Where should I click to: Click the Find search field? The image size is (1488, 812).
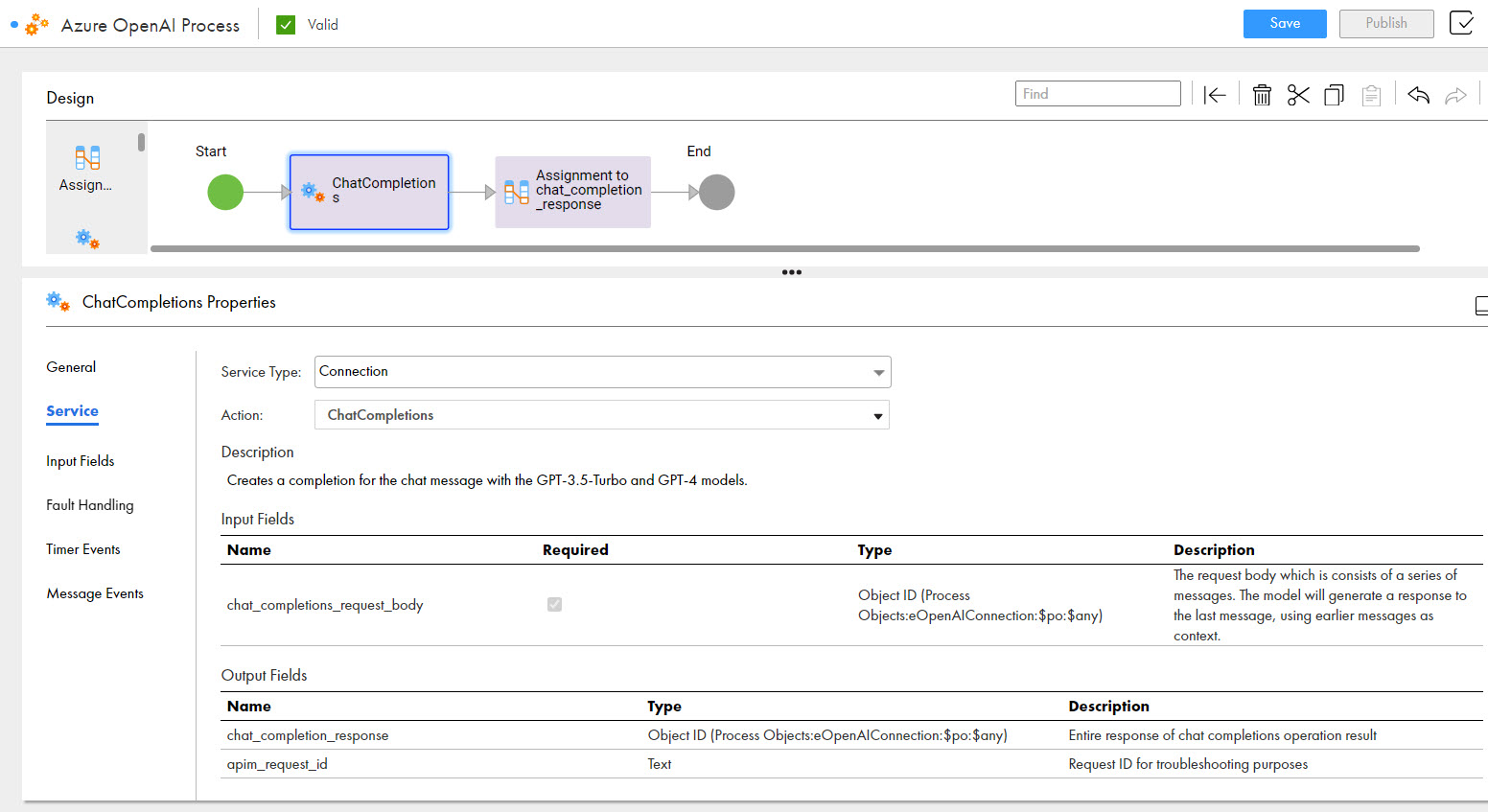tap(1098, 94)
